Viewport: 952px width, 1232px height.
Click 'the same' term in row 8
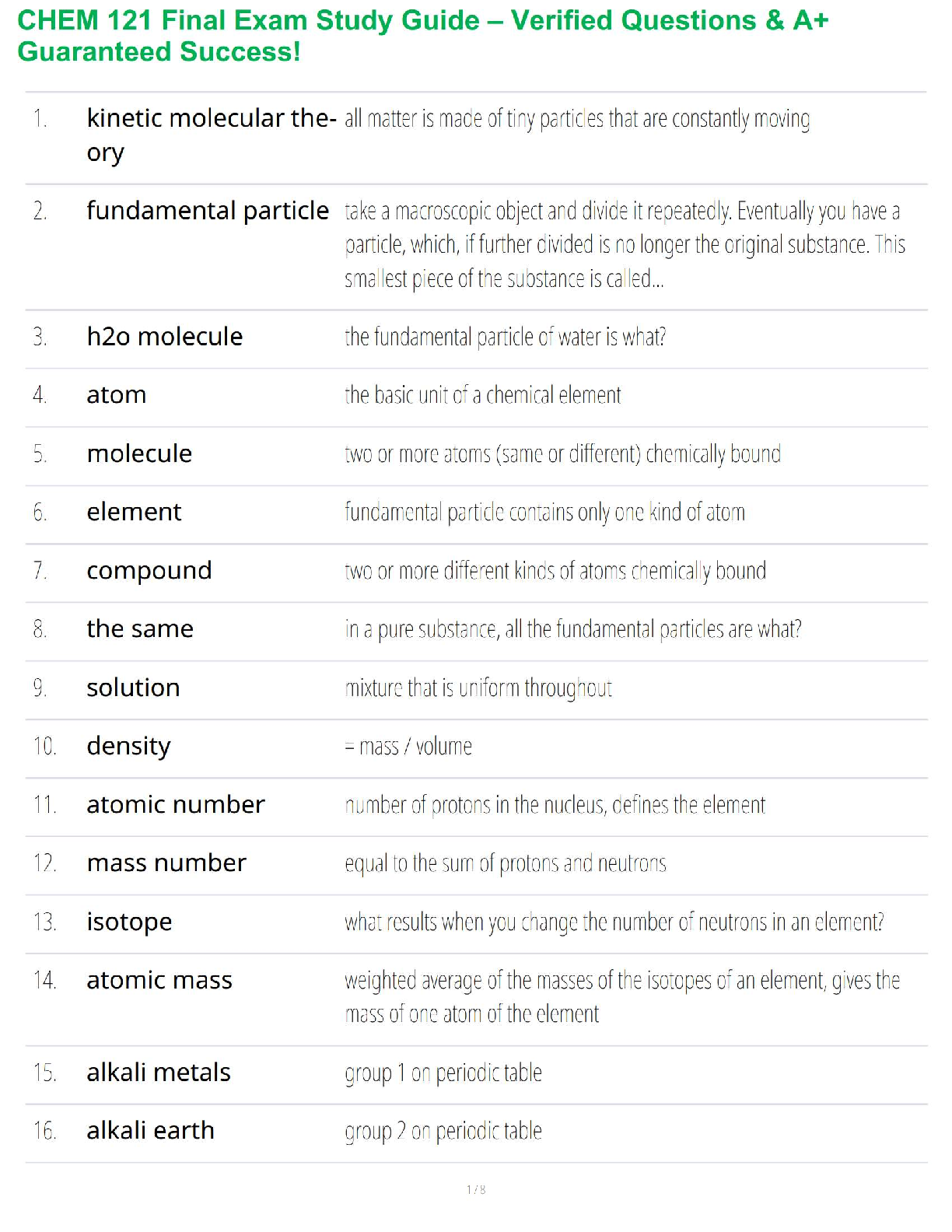(140, 629)
